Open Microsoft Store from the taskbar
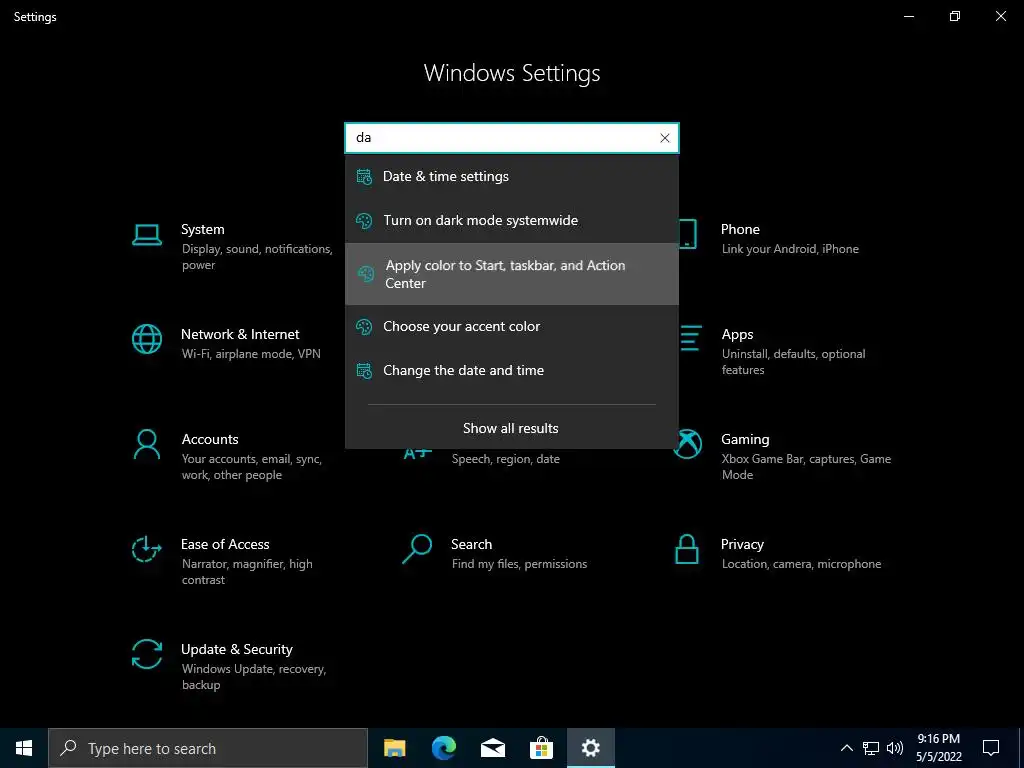This screenshot has height=768, width=1024. point(541,748)
